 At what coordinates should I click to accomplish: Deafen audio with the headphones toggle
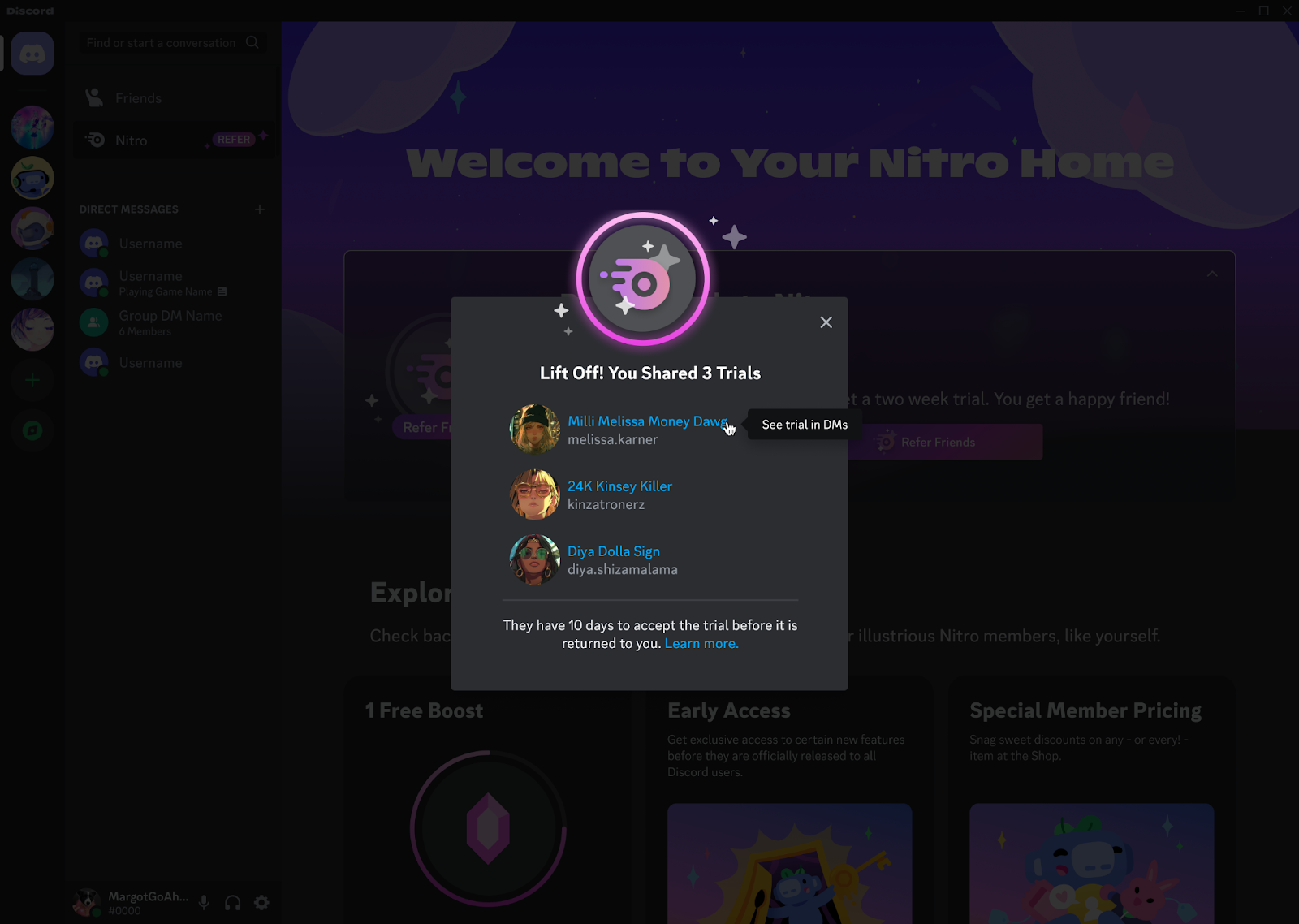click(232, 902)
